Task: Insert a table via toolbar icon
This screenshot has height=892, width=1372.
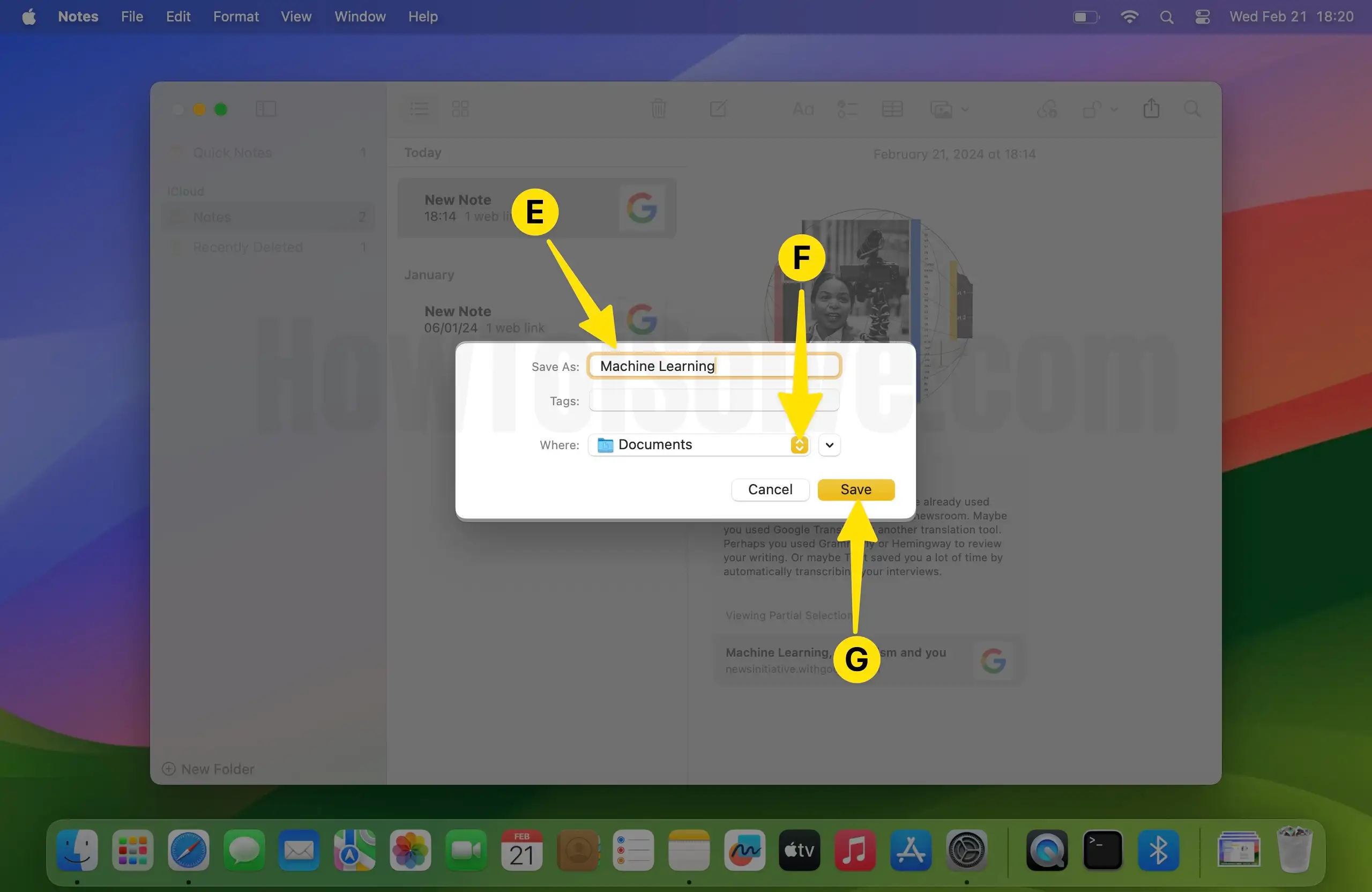Action: (x=892, y=109)
